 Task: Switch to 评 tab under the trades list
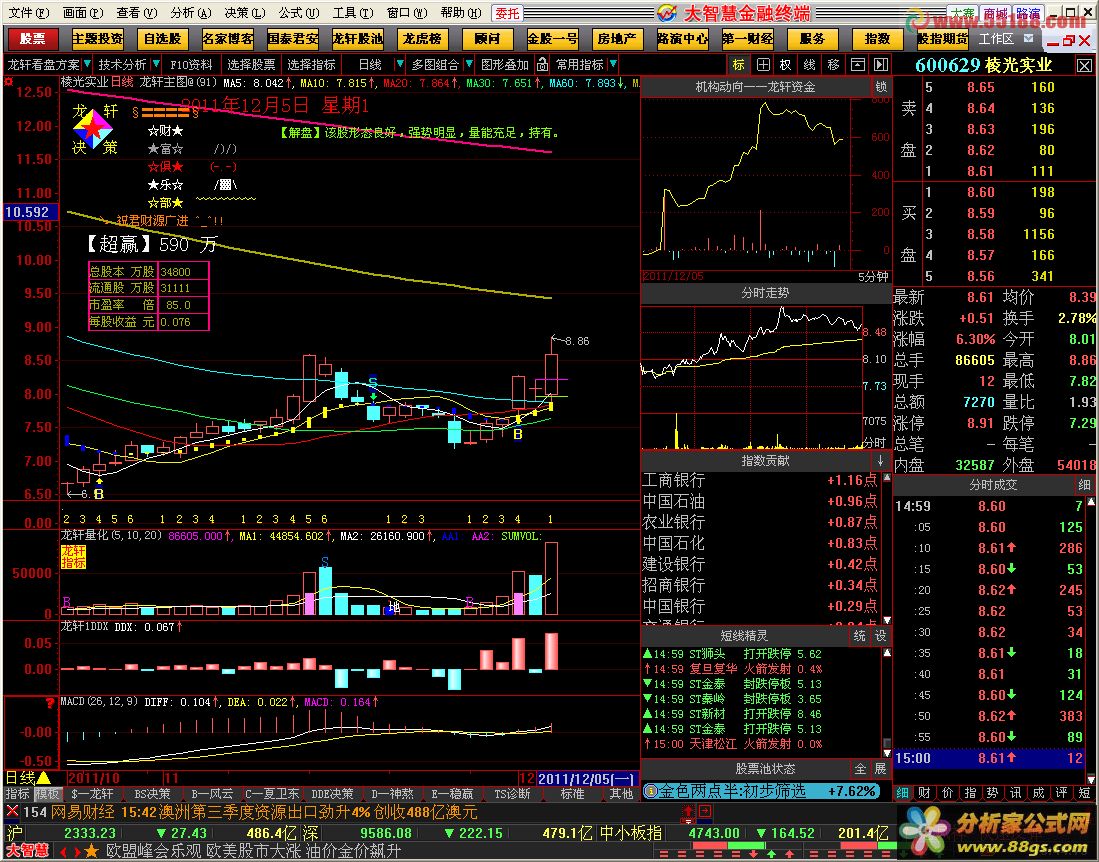pos(1061,793)
